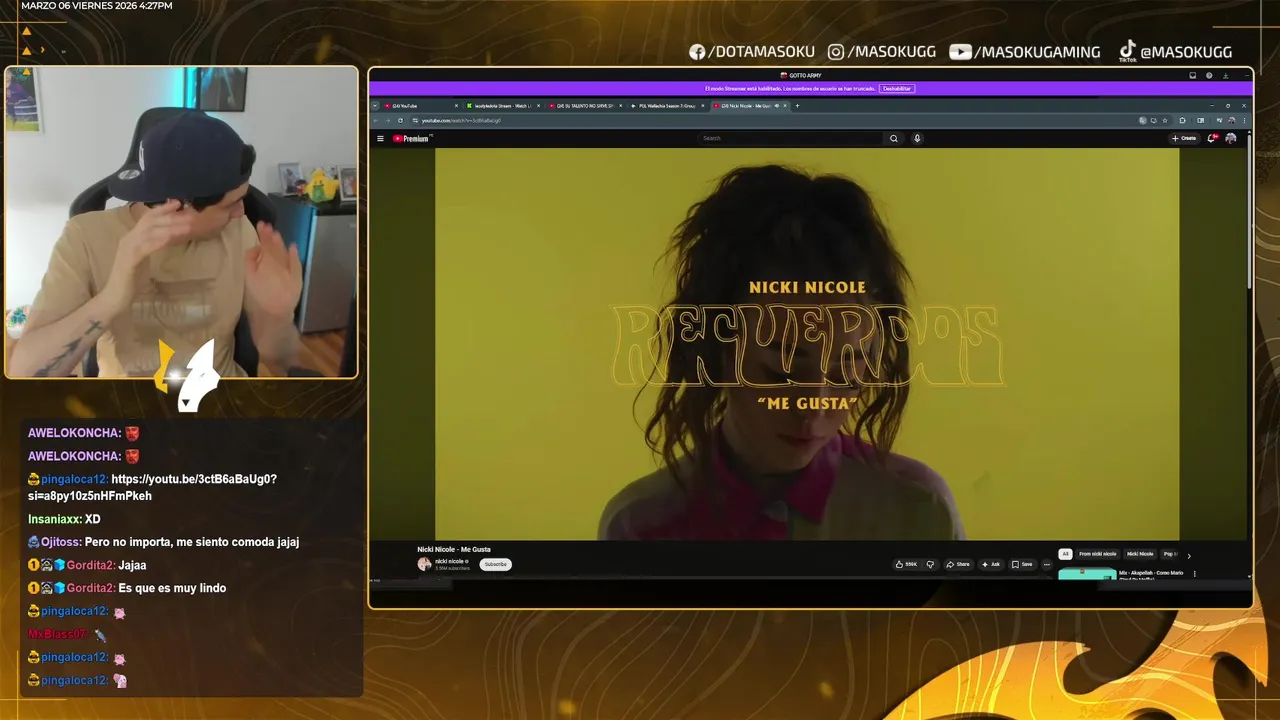
Task: Click the Share button under video
Action: pyautogui.click(x=958, y=564)
